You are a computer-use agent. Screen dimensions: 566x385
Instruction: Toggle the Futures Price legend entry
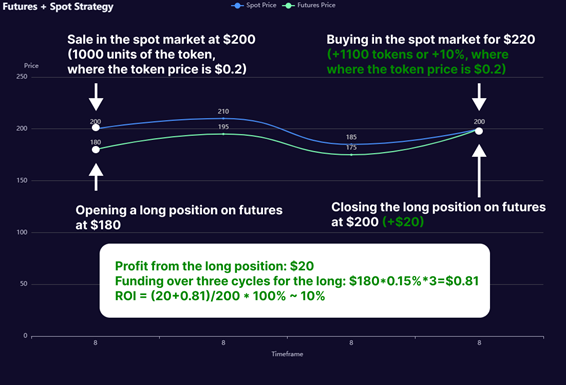309,5
